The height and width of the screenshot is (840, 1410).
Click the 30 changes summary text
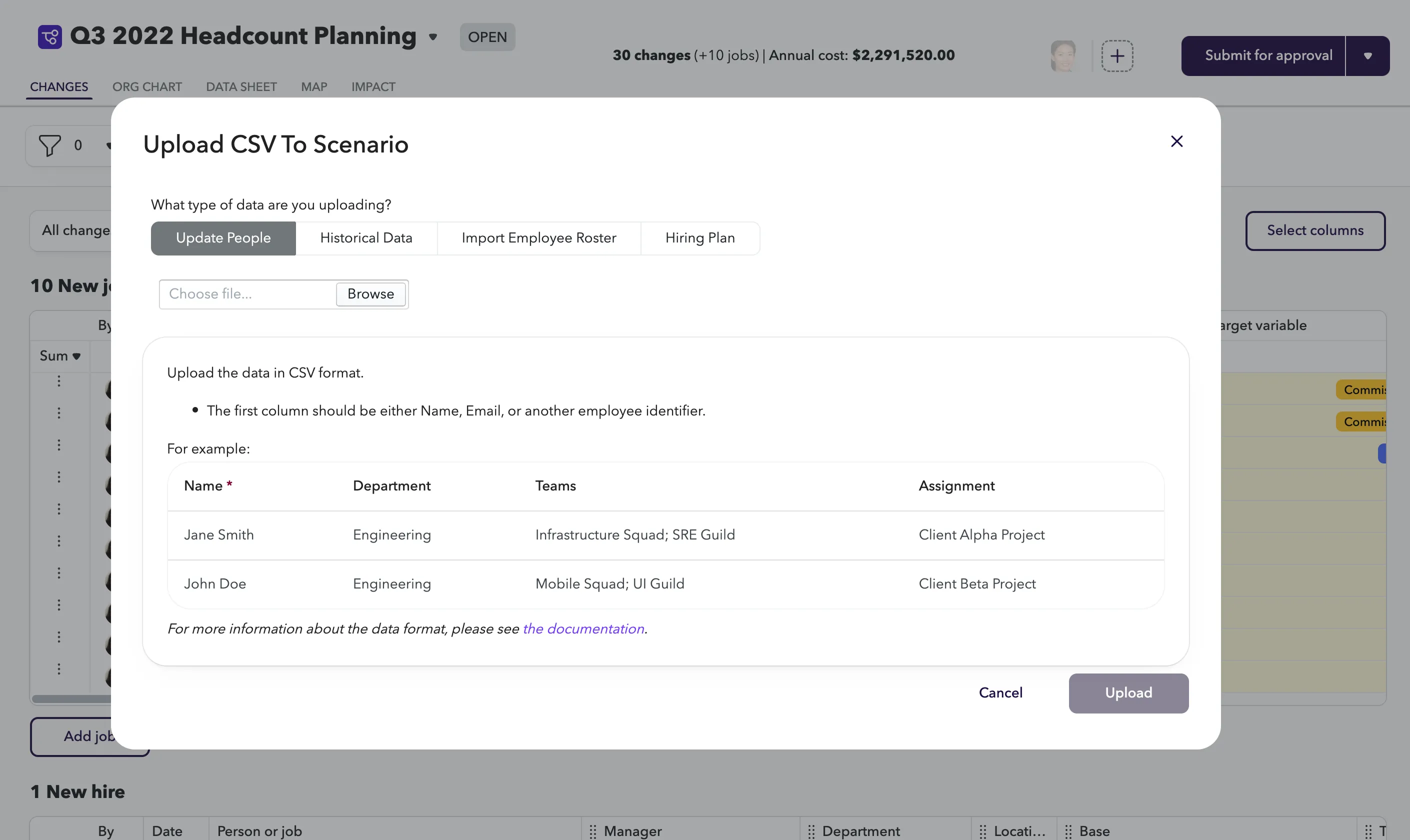point(651,55)
